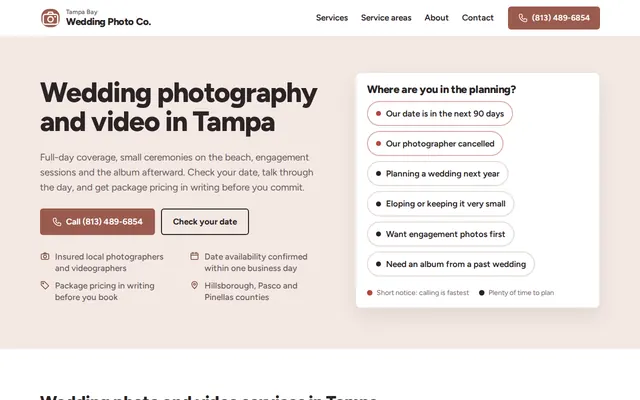The width and height of the screenshot is (640, 400).
Task: Click the dark dot beside Plenty of time legend
Action: click(482, 293)
